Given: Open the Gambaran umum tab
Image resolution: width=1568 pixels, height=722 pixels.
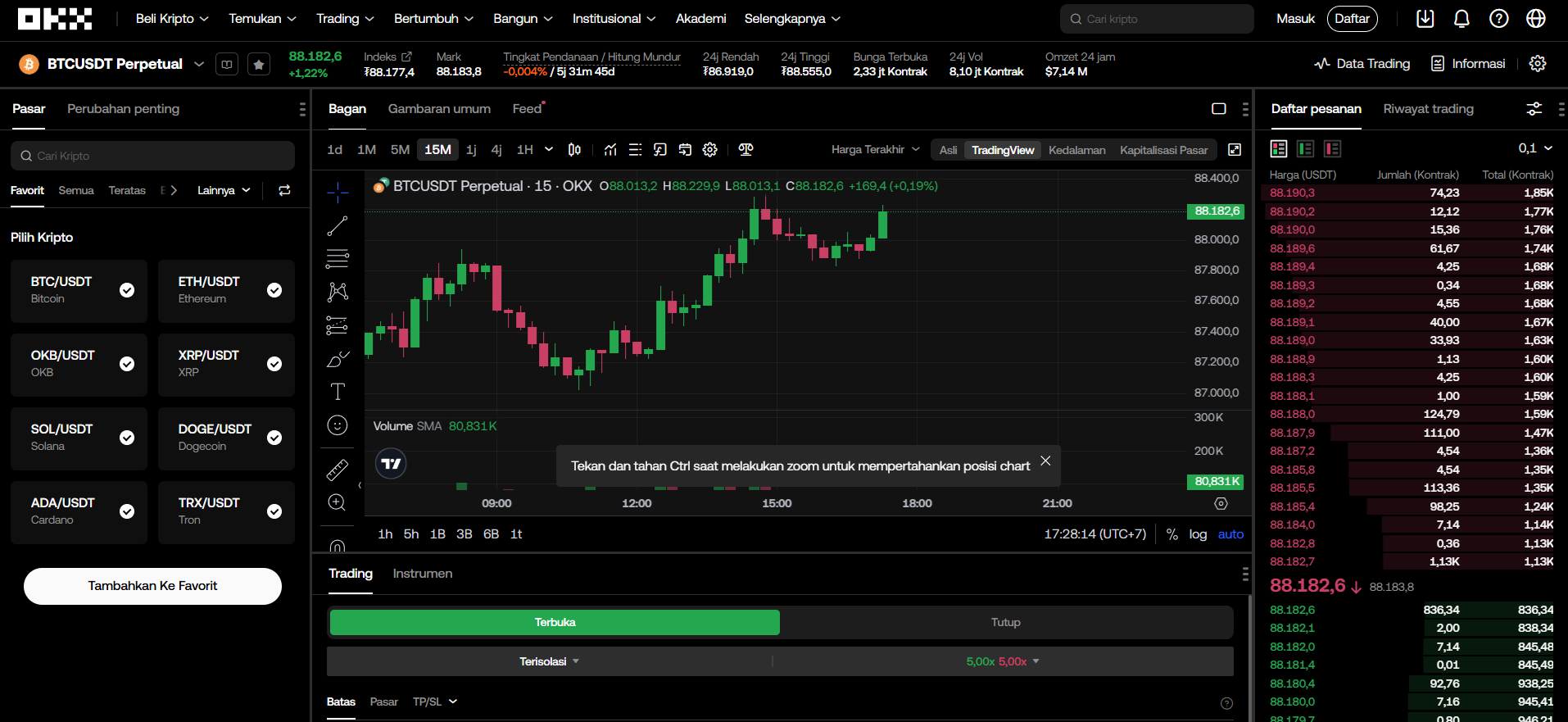Looking at the screenshot, I should (x=439, y=109).
